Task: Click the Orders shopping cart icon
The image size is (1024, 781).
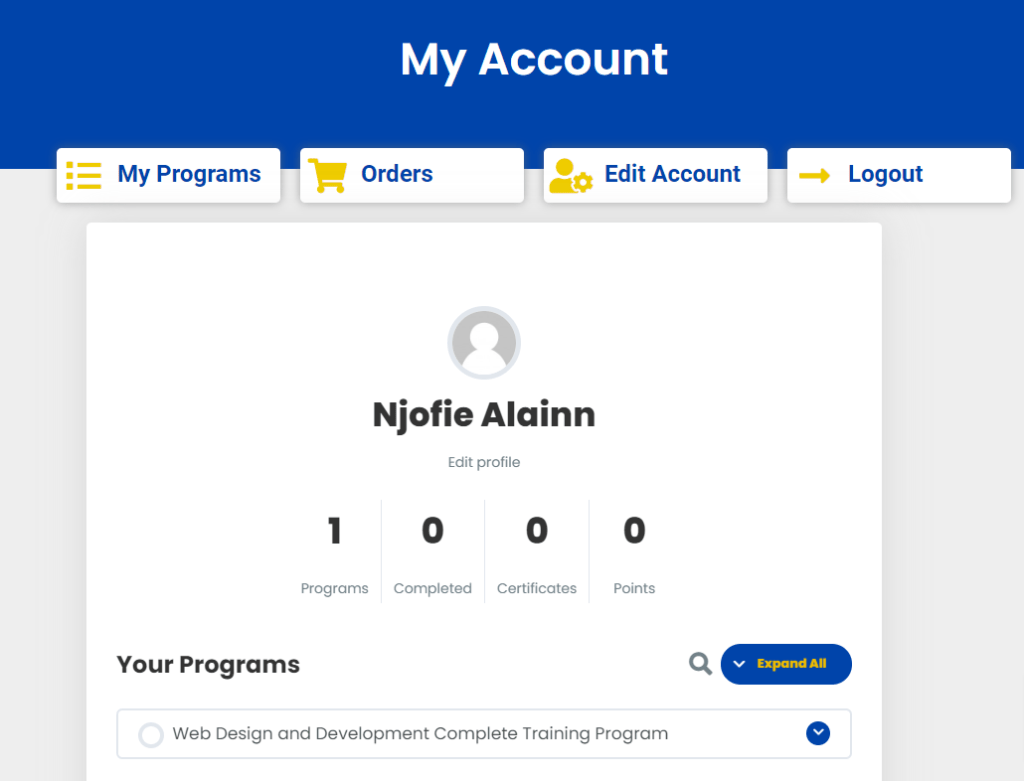Action: [x=327, y=175]
